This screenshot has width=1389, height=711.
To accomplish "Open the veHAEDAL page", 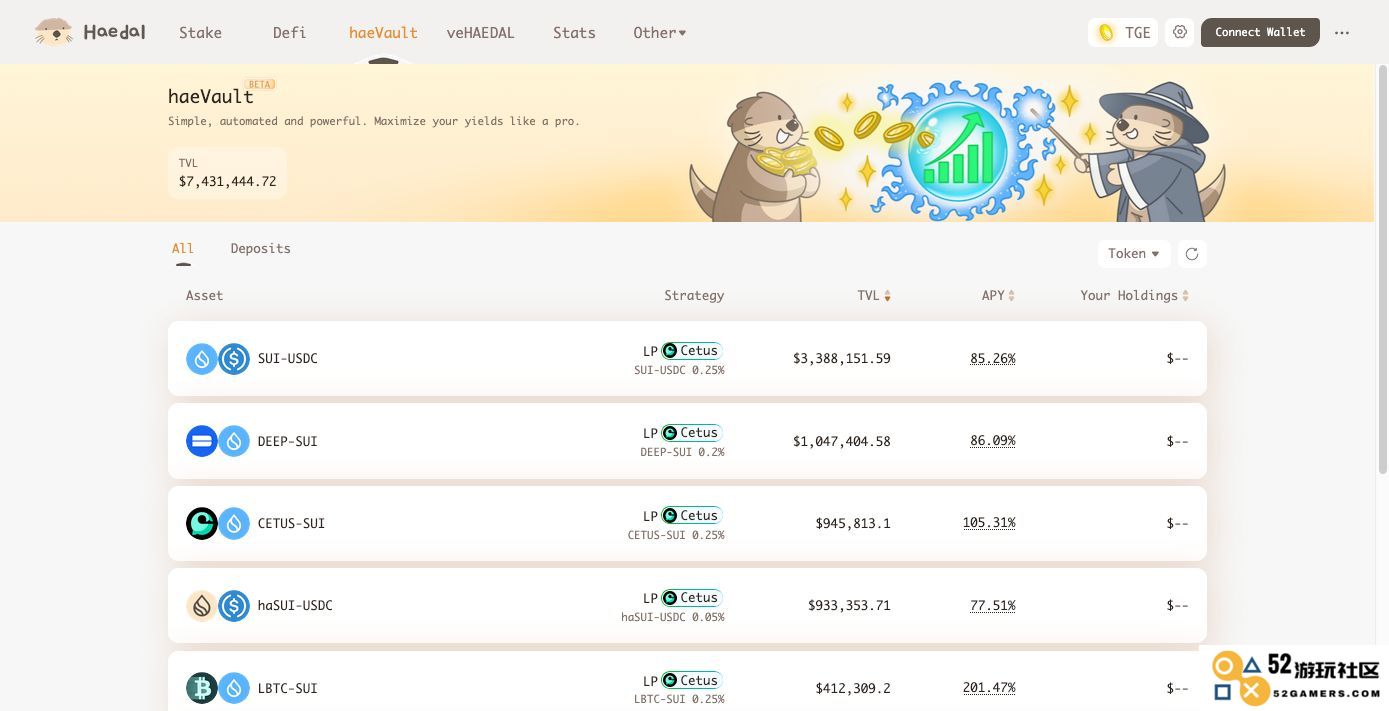I will click(480, 33).
